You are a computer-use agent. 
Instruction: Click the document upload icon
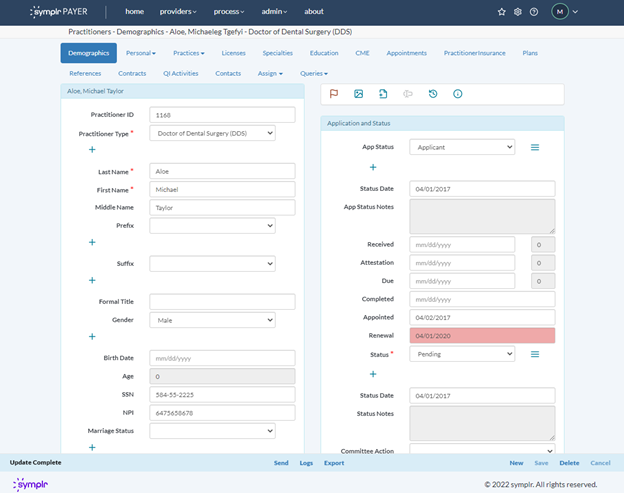[383, 94]
